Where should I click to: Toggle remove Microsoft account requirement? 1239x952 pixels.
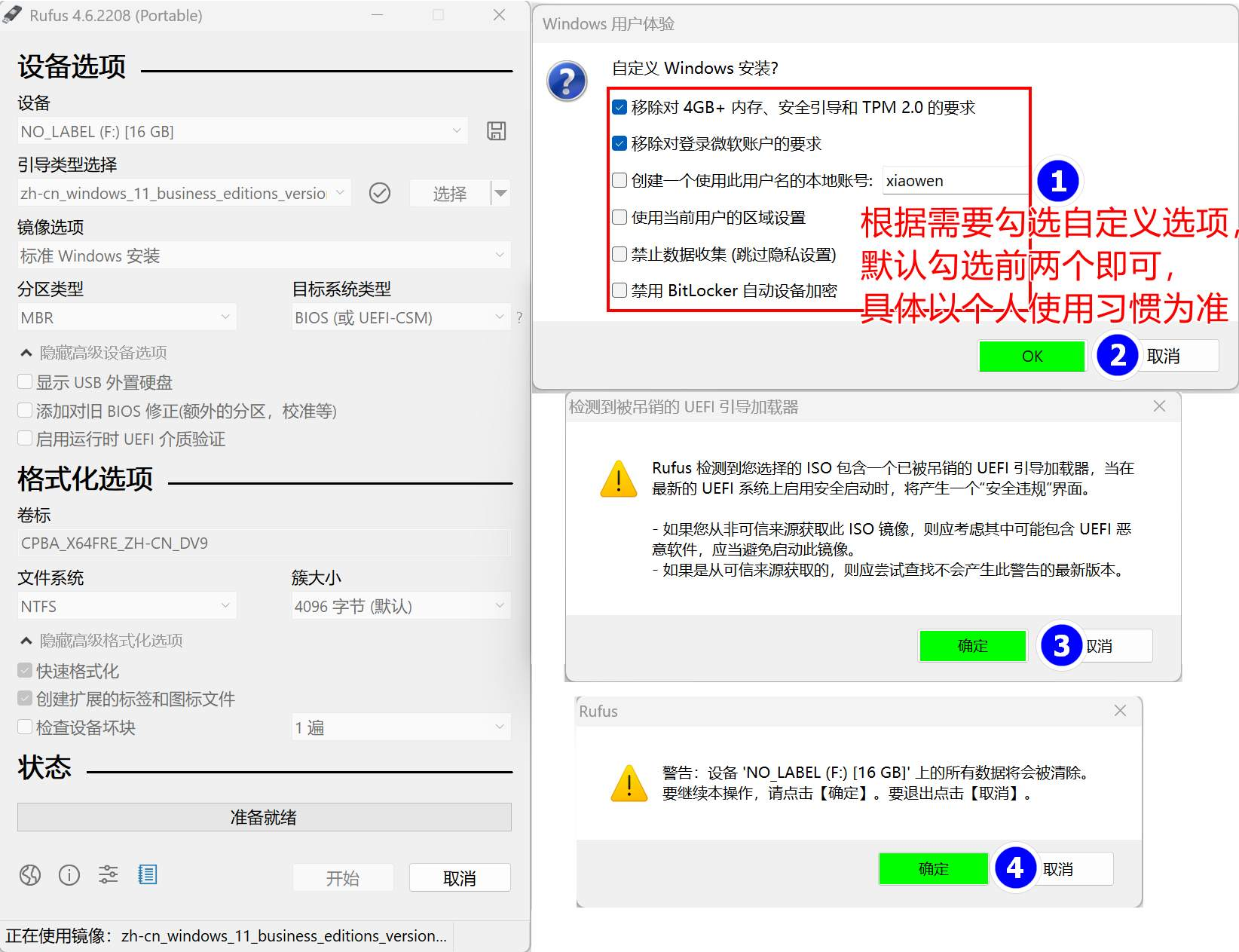(x=619, y=143)
